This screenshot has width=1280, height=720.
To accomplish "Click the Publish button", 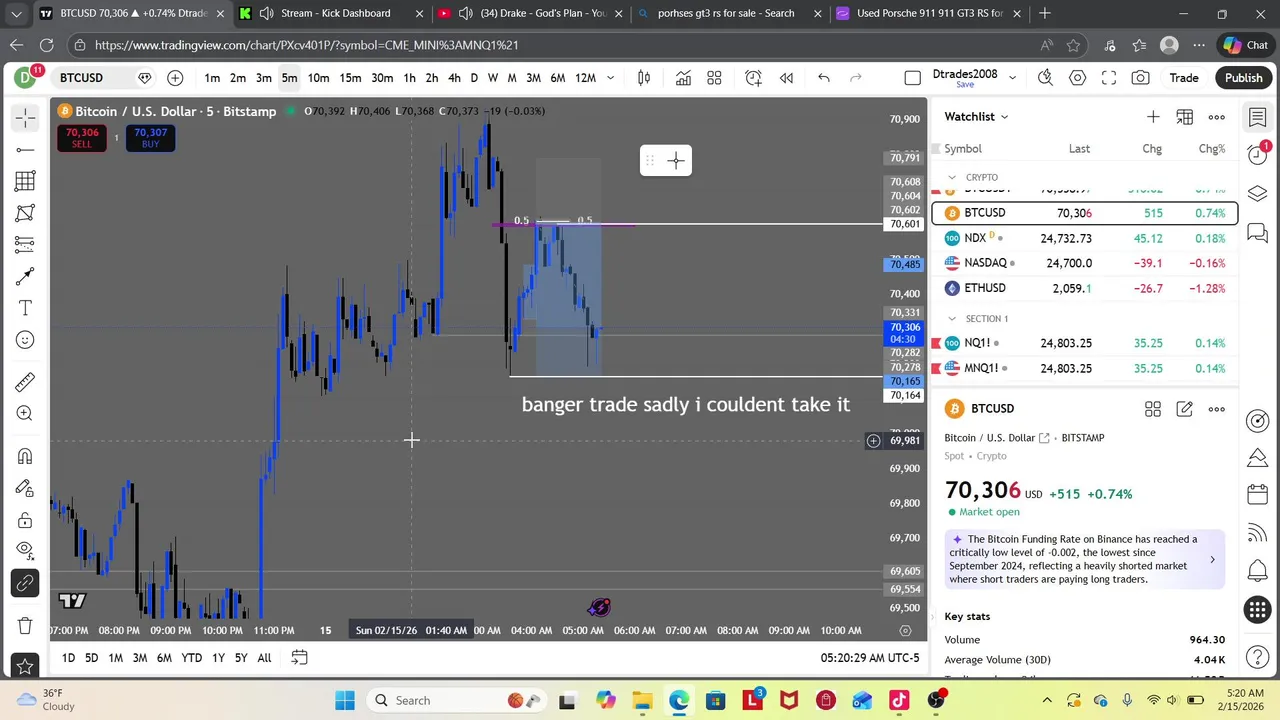I will click(x=1244, y=78).
